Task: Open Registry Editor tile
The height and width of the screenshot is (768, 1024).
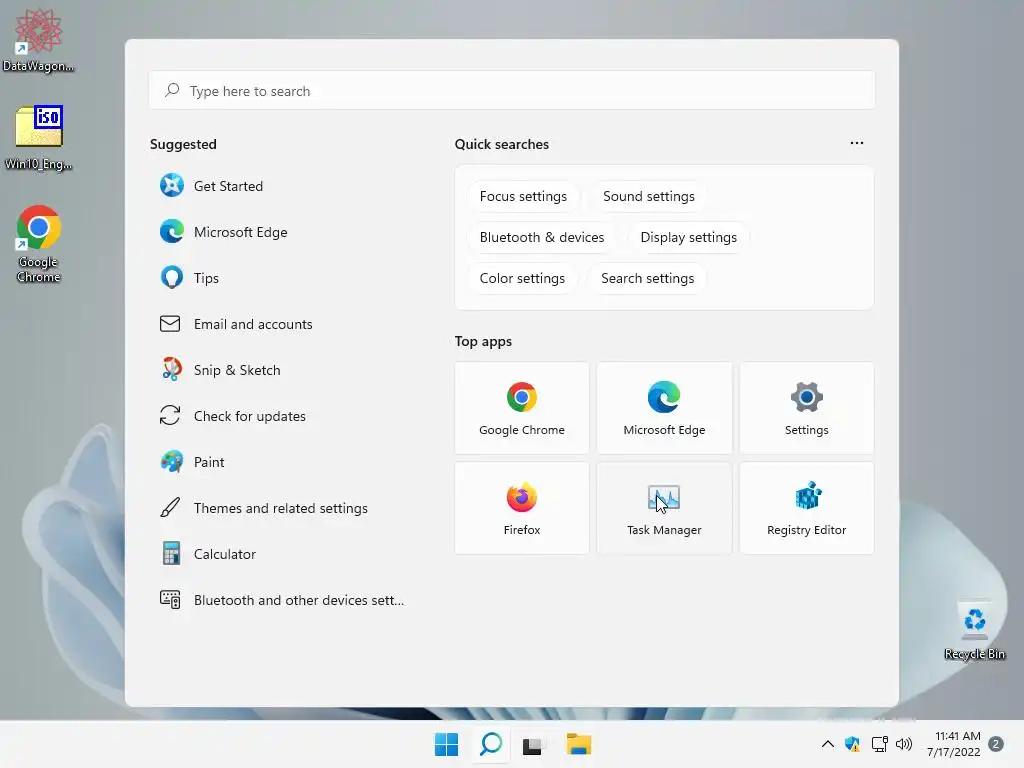Action: 807,508
